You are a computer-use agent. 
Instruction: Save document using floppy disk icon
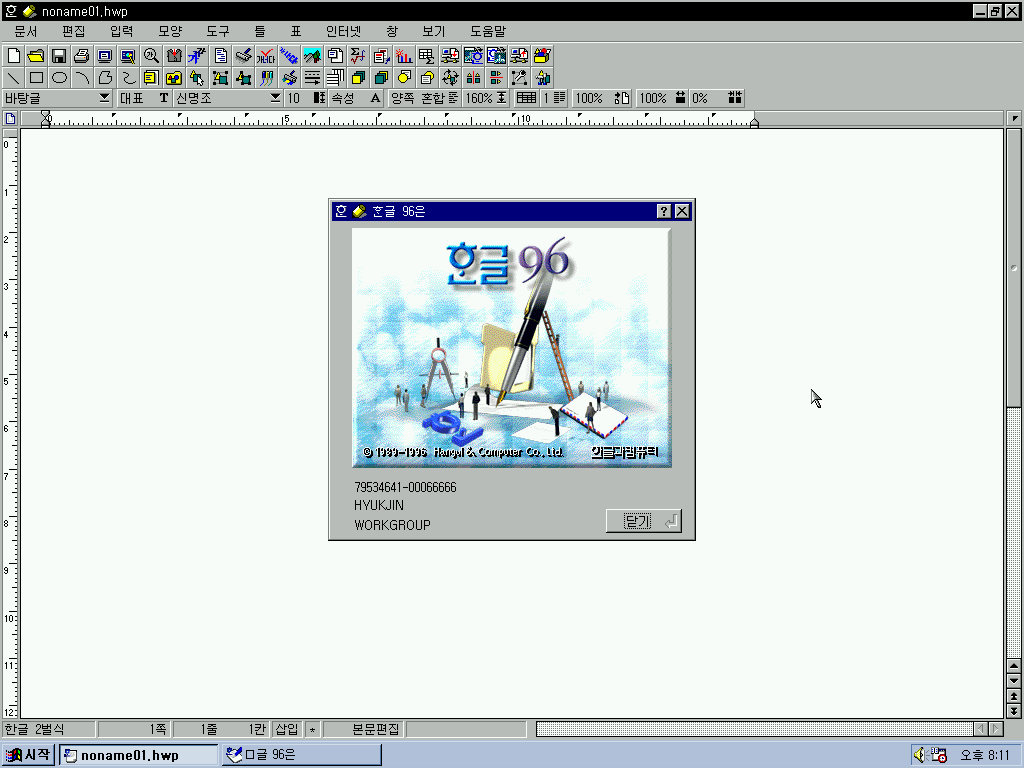pyautogui.click(x=59, y=56)
